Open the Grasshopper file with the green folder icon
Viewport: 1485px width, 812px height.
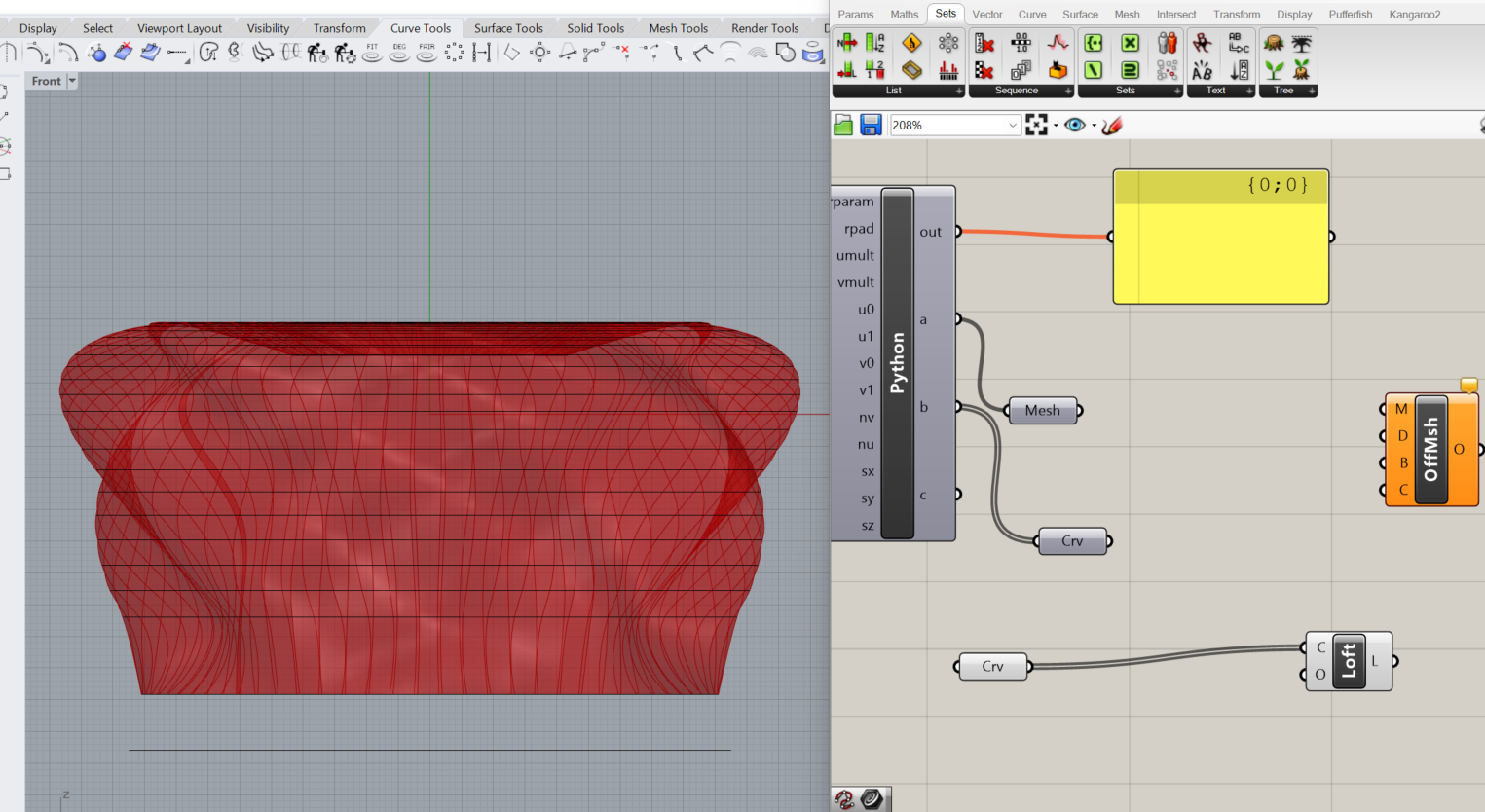coord(843,125)
